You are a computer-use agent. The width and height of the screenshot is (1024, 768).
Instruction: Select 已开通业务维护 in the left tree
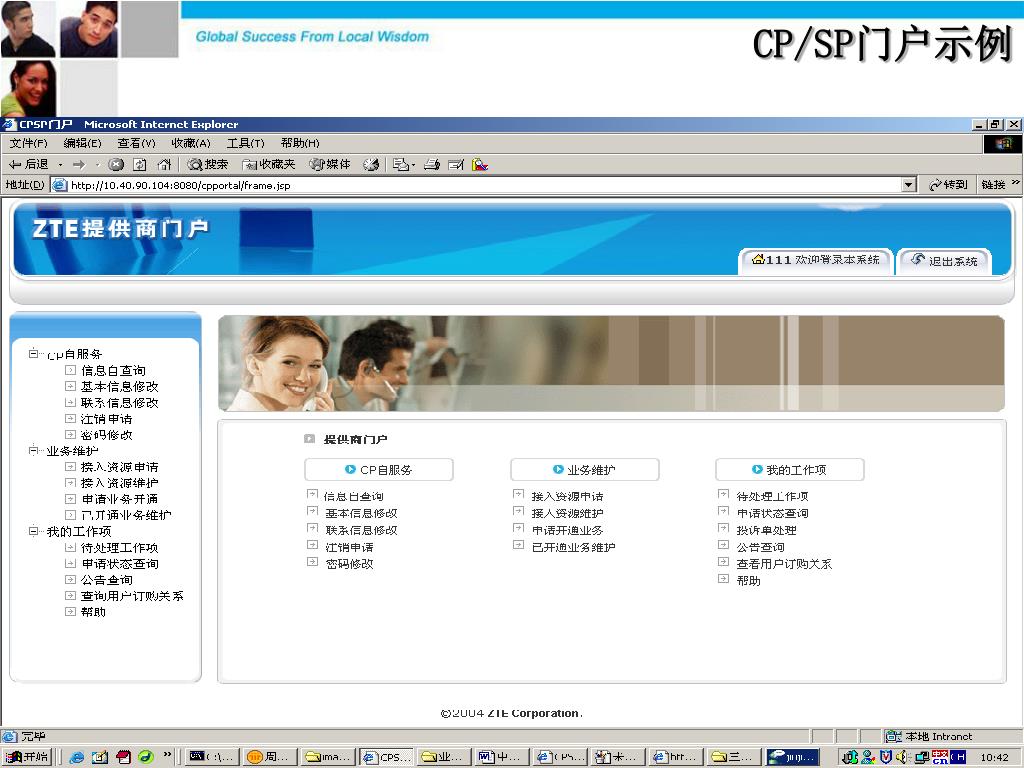[x=126, y=515]
